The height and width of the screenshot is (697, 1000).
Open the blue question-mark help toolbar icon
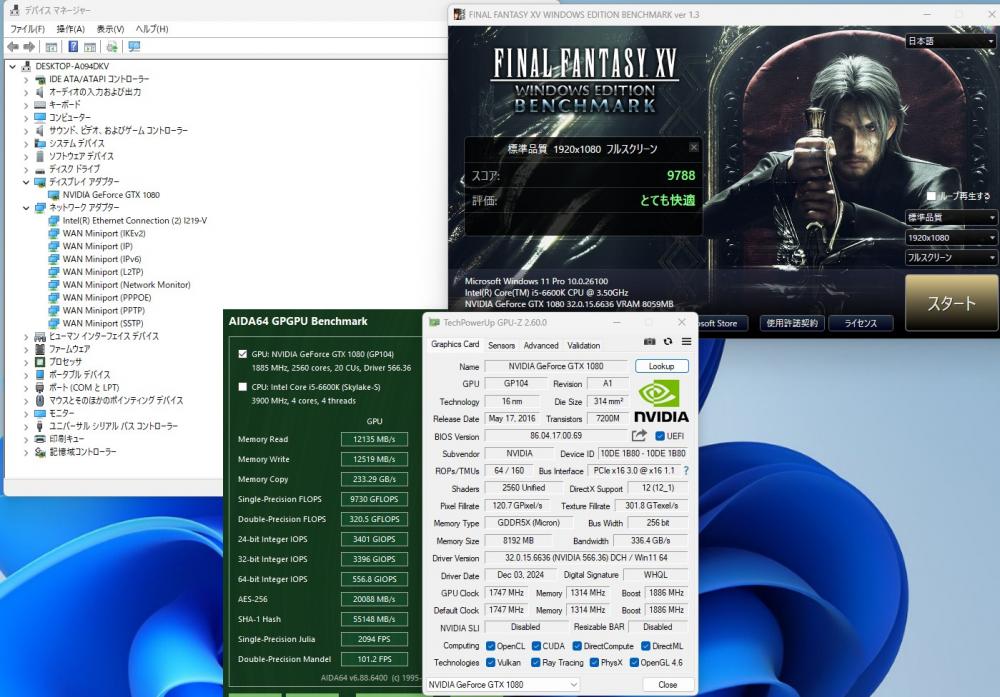click(73, 47)
